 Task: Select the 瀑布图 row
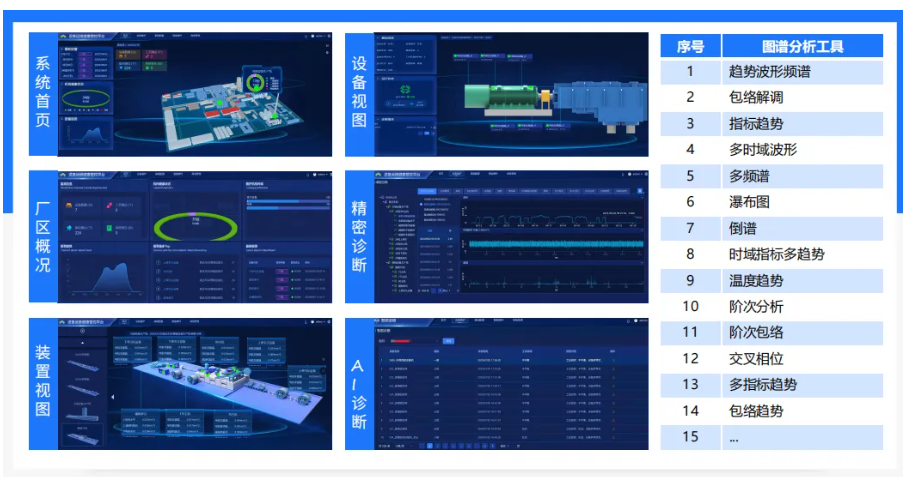[772, 202]
